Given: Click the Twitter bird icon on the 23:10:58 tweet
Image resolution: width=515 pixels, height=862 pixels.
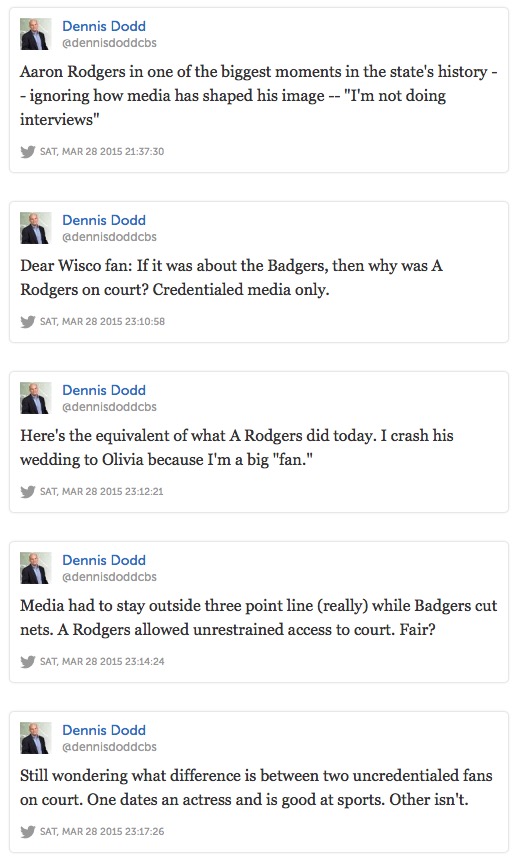Looking at the screenshot, I should point(27,322).
